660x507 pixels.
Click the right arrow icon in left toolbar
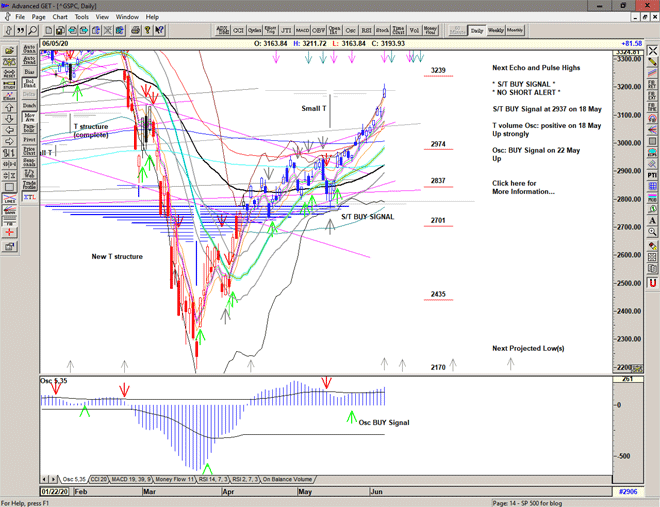tap(9, 141)
